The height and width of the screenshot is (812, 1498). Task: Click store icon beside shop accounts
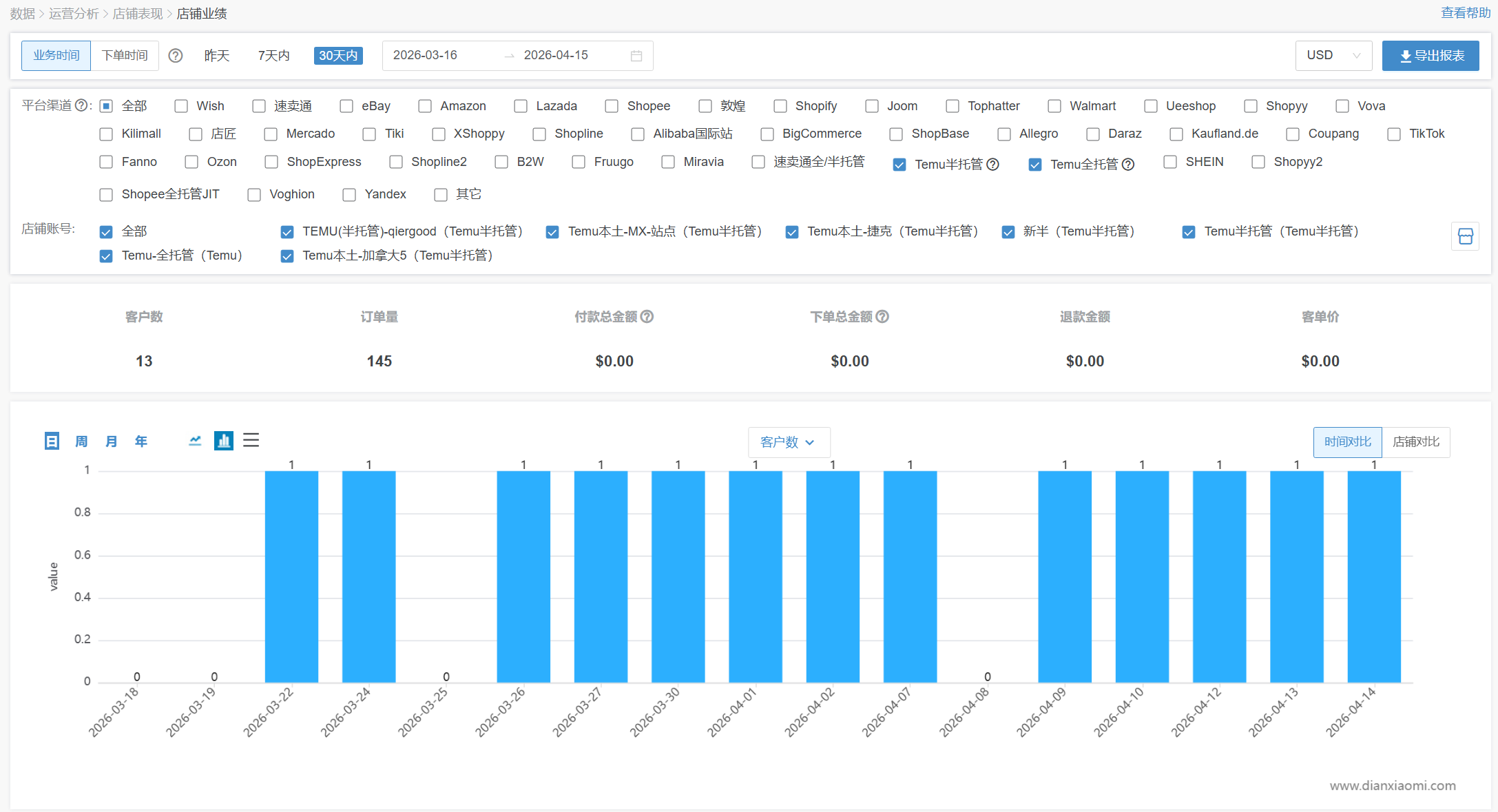tap(1465, 236)
